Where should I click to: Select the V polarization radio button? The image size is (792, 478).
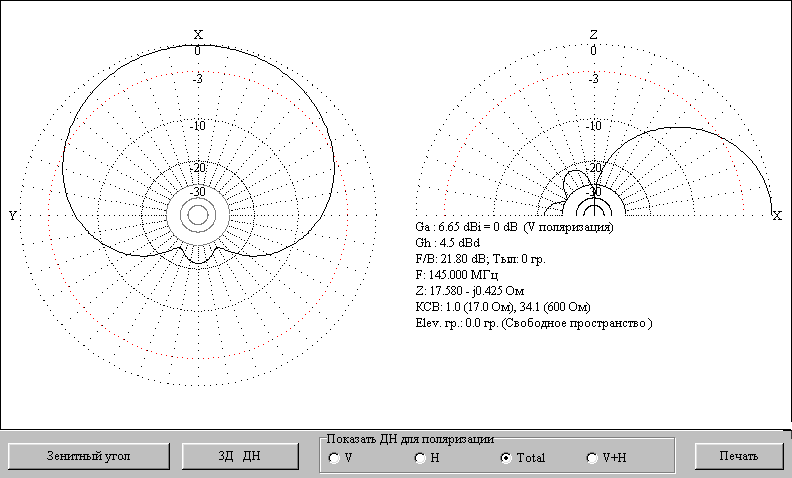(334, 458)
